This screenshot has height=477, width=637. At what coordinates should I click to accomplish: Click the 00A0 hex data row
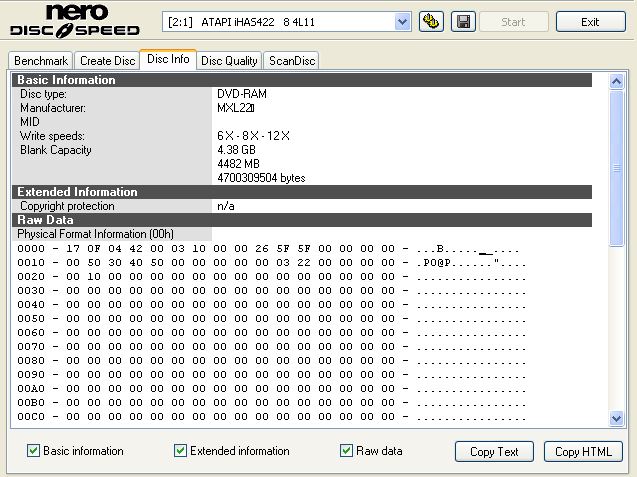[x=271, y=389]
